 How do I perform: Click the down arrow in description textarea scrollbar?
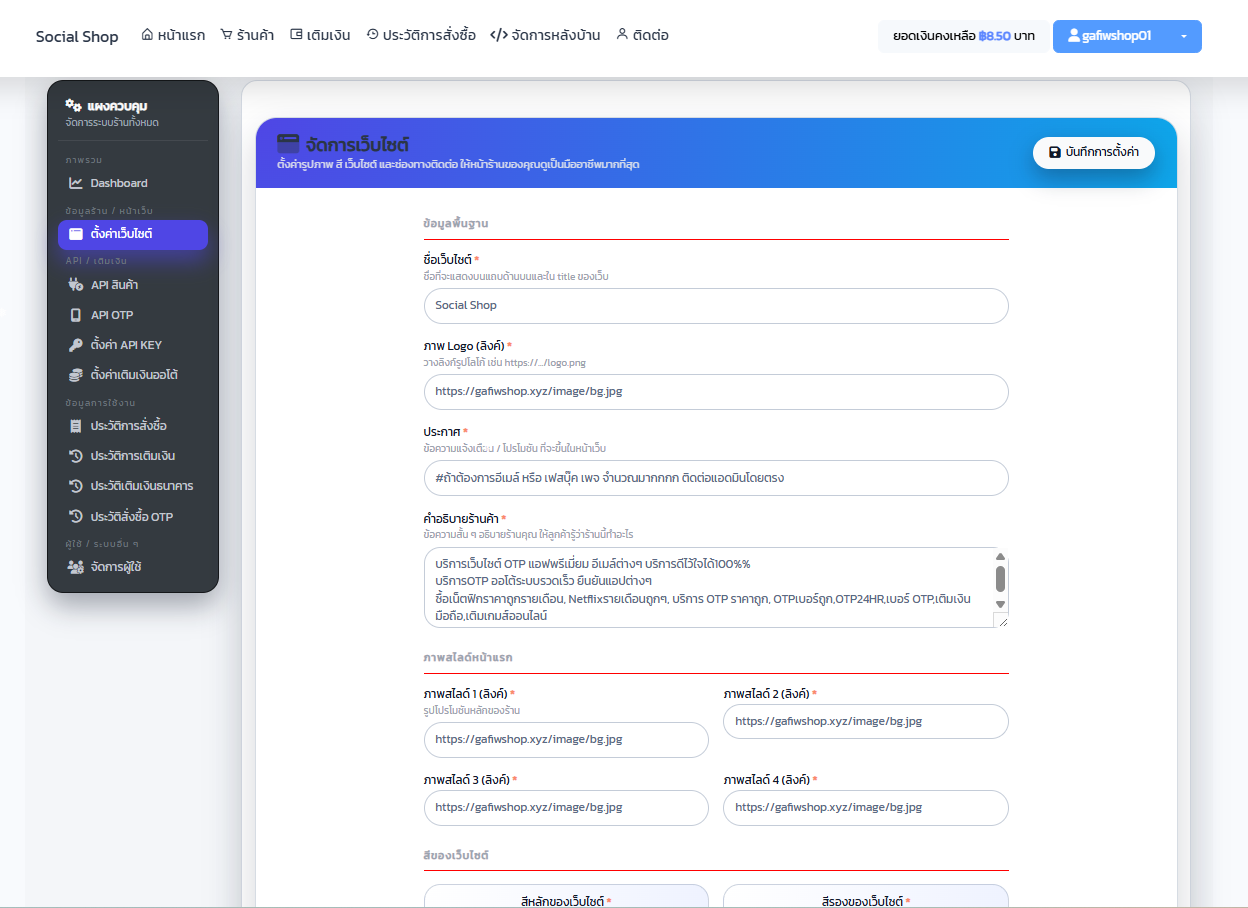(x=999, y=604)
